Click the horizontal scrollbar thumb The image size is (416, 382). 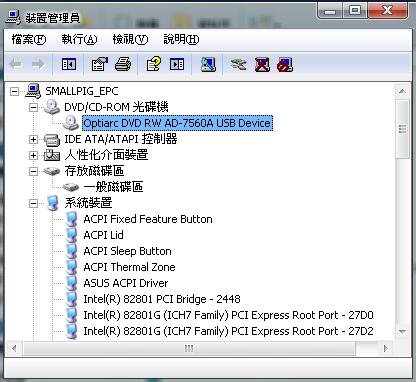(189, 349)
